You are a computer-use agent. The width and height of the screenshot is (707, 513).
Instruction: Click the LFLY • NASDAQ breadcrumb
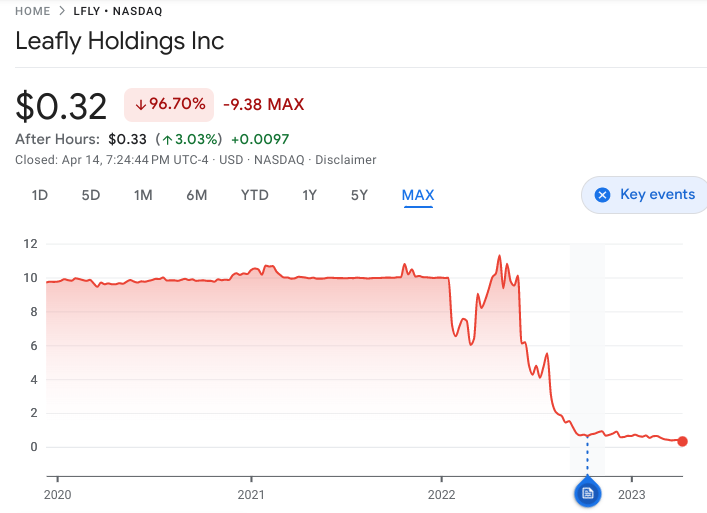tap(118, 11)
